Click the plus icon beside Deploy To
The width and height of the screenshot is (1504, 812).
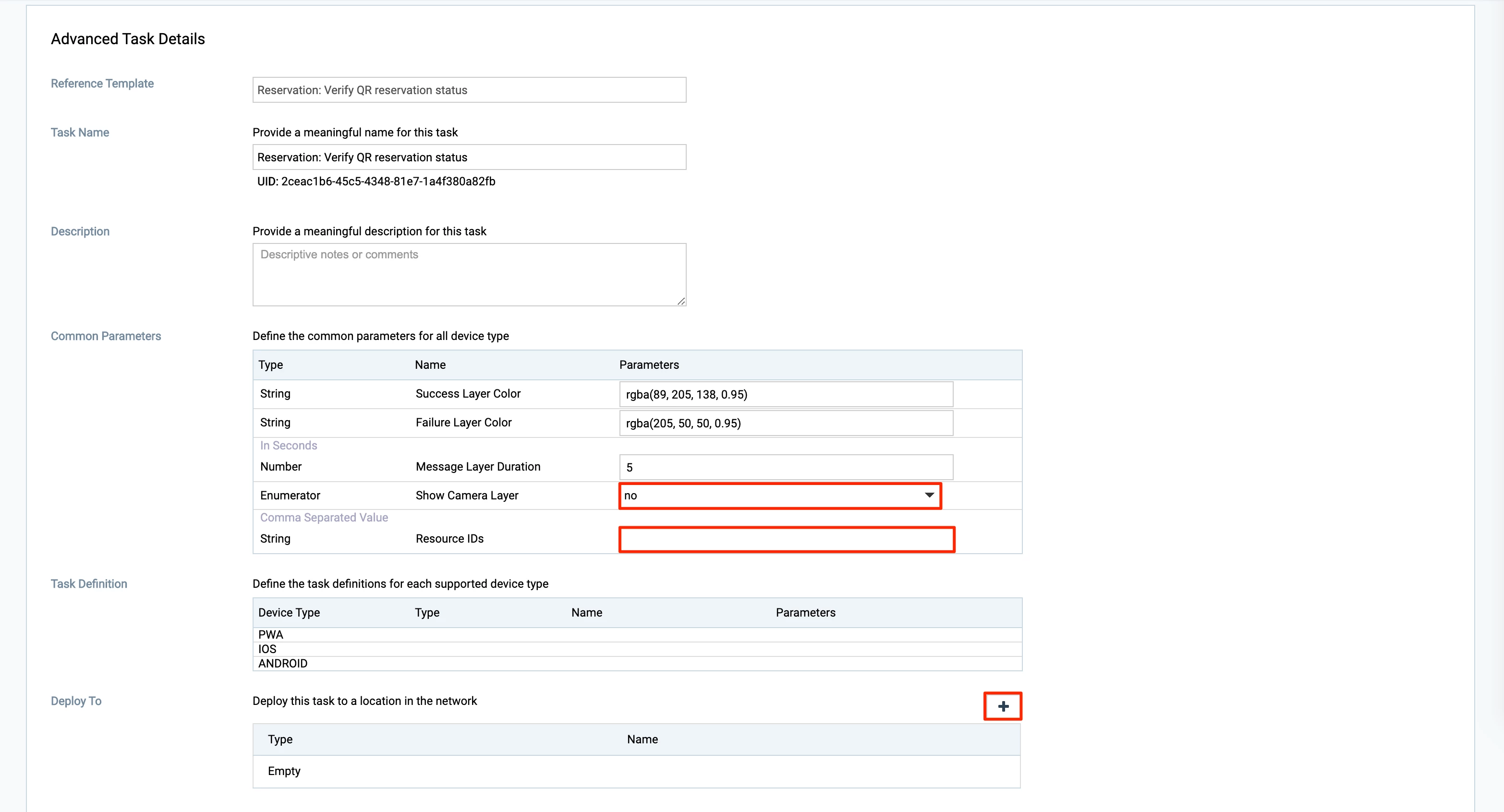pos(1003,706)
